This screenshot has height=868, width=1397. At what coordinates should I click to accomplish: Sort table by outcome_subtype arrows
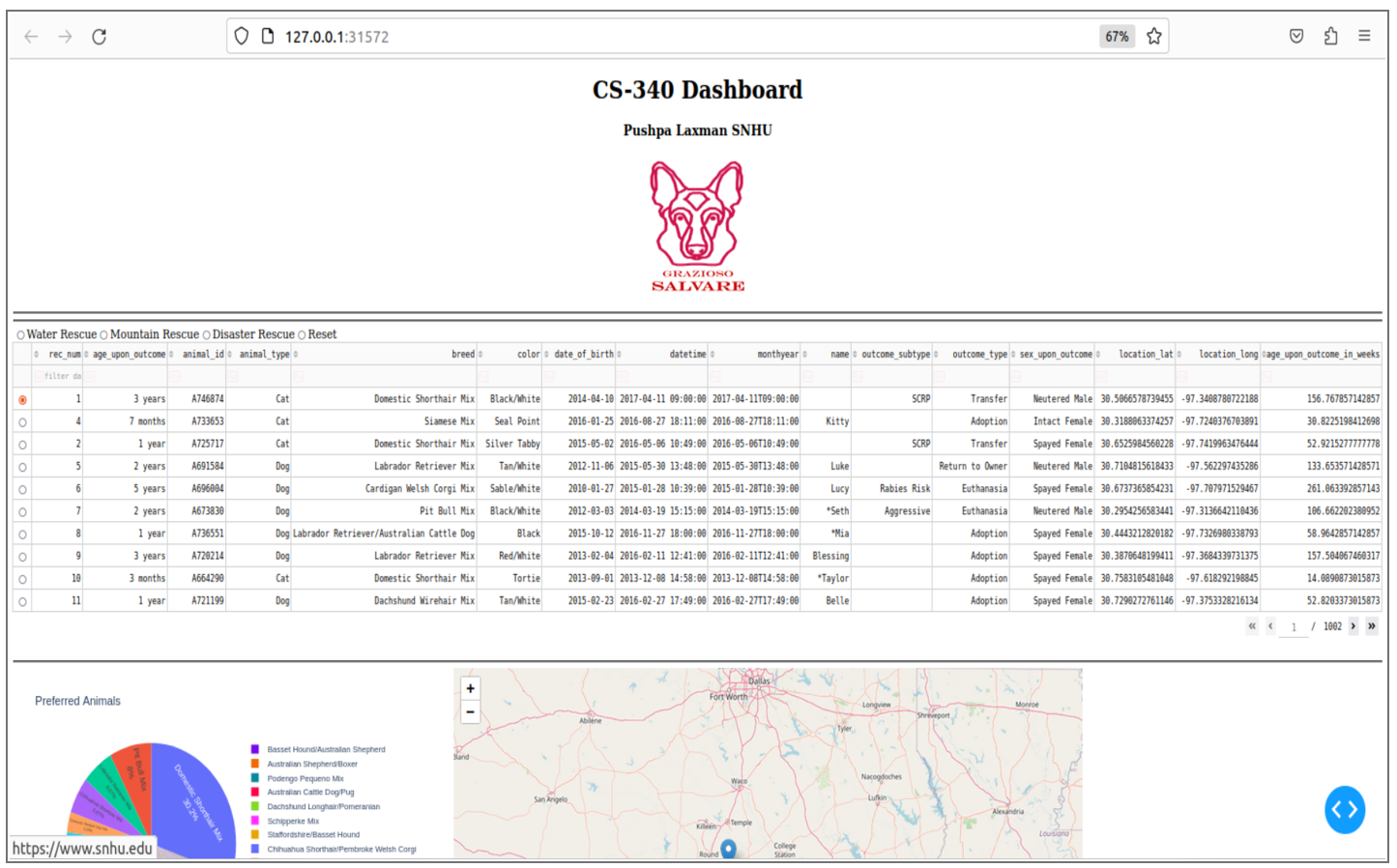point(855,355)
